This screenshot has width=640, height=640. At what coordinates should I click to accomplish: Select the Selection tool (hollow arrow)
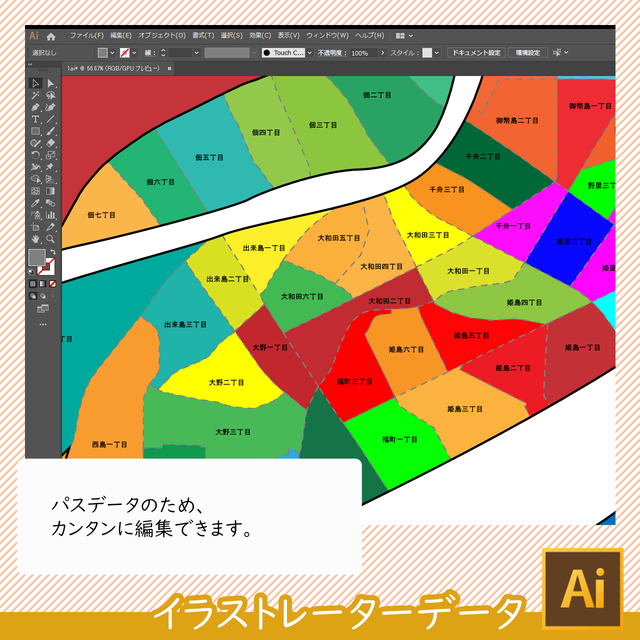[x=36, y=83]
